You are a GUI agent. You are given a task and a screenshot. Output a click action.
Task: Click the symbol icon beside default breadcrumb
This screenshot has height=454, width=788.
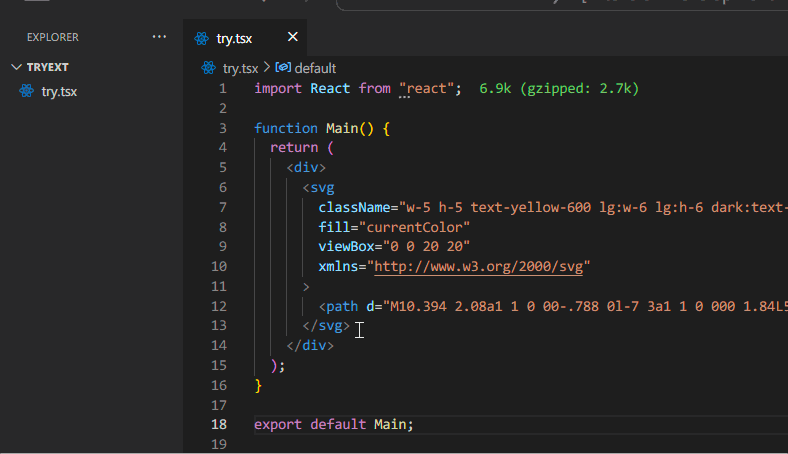pos(283,68)
